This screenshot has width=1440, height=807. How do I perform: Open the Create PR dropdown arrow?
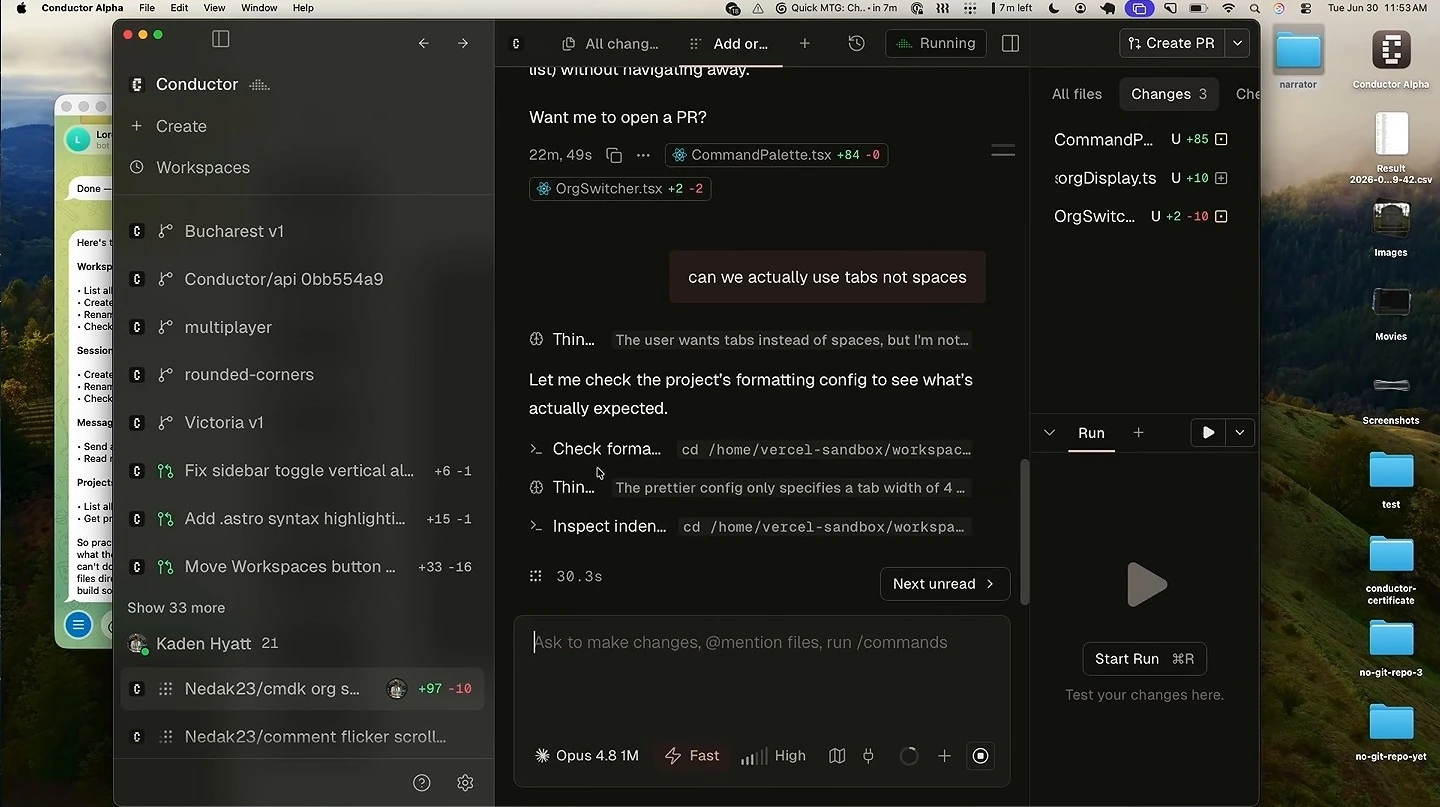click(1238, 43)
